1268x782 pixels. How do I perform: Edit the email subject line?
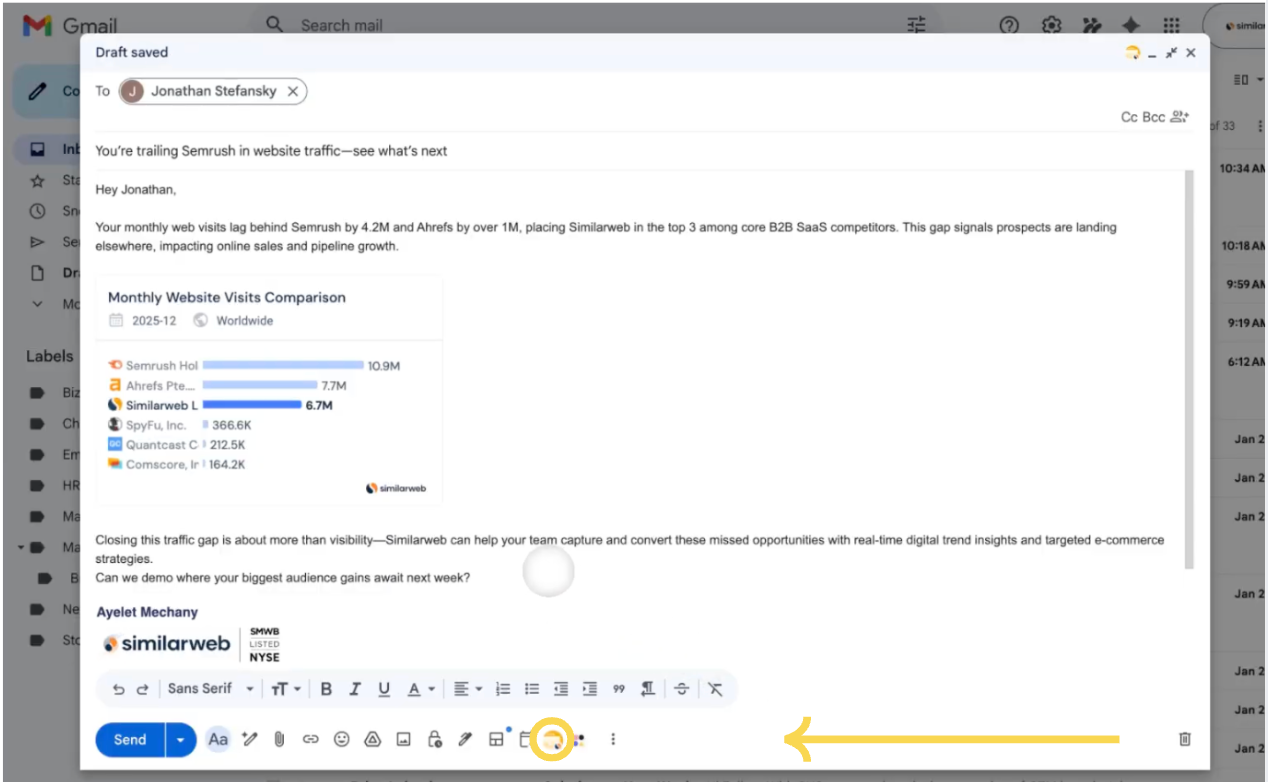click(643, 151)
